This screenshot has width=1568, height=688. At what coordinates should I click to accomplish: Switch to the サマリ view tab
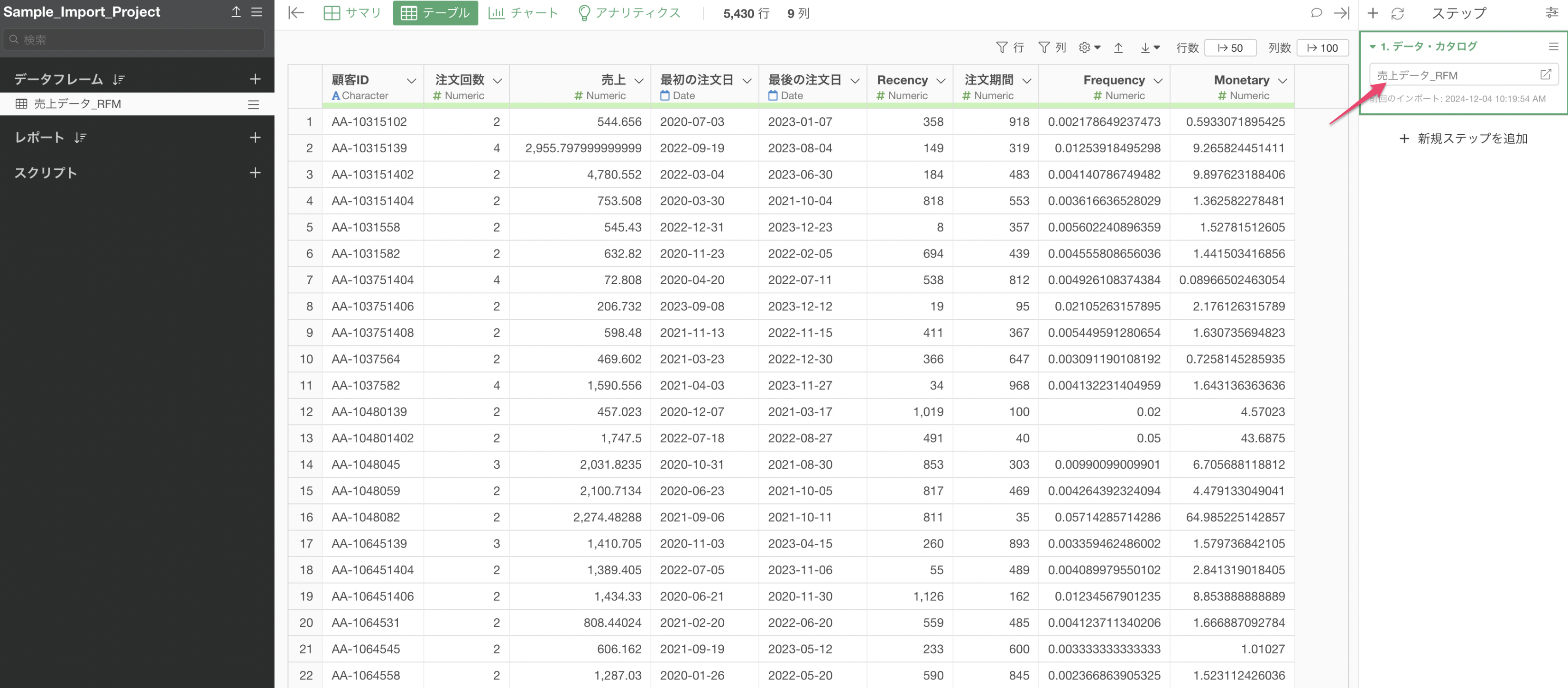pos(352,13)
